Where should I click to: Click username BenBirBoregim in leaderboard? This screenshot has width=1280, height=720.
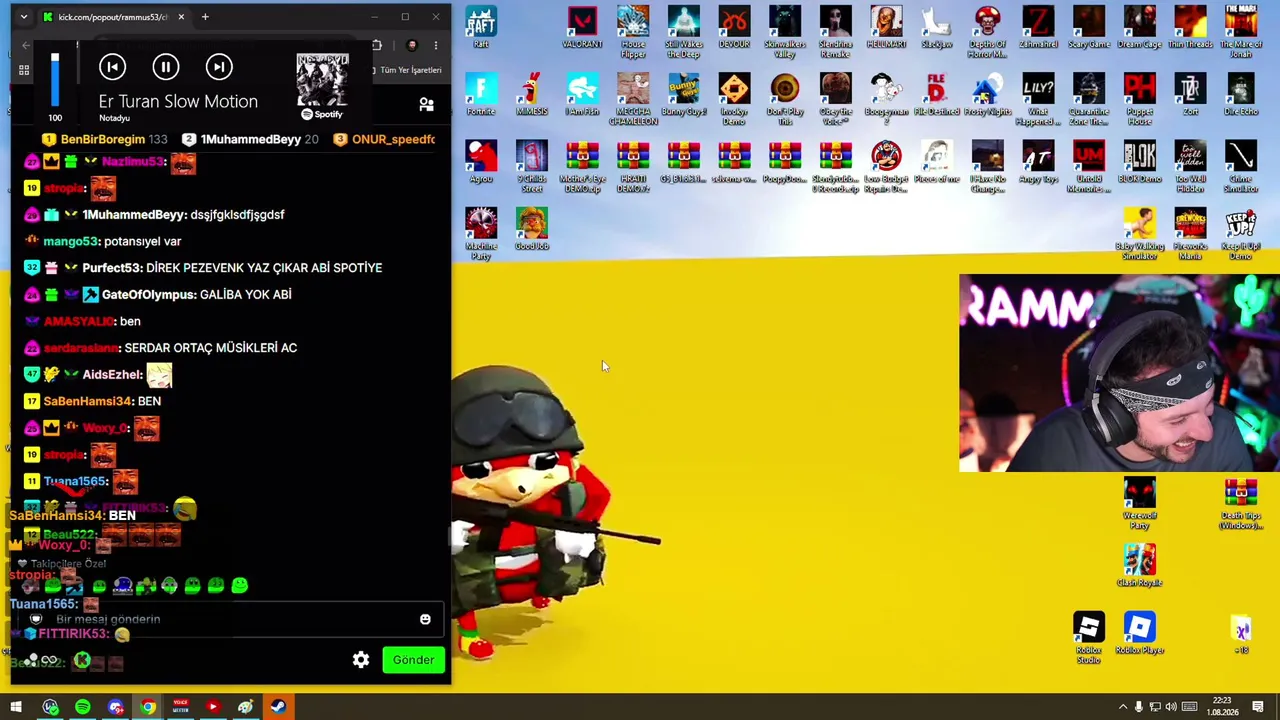pos(102,140)
